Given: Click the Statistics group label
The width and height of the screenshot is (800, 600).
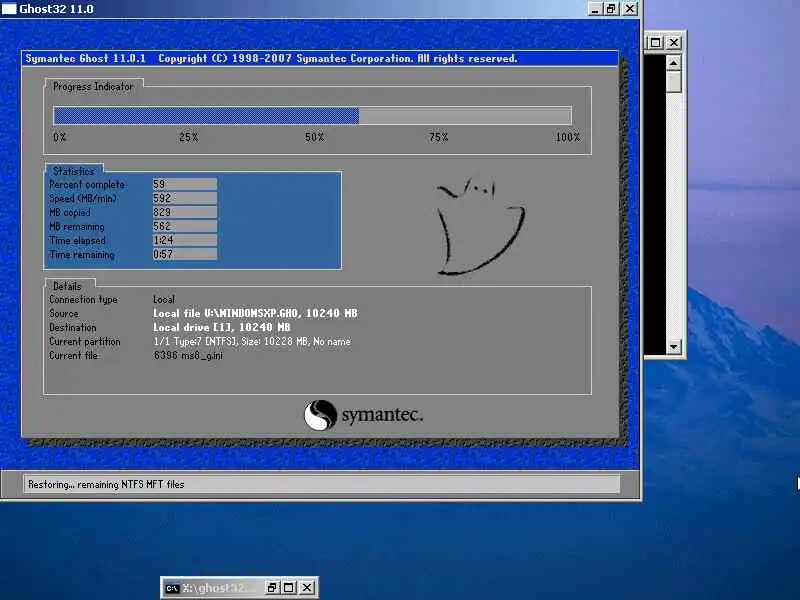Looking at the screenshot, I should [73, 171].
